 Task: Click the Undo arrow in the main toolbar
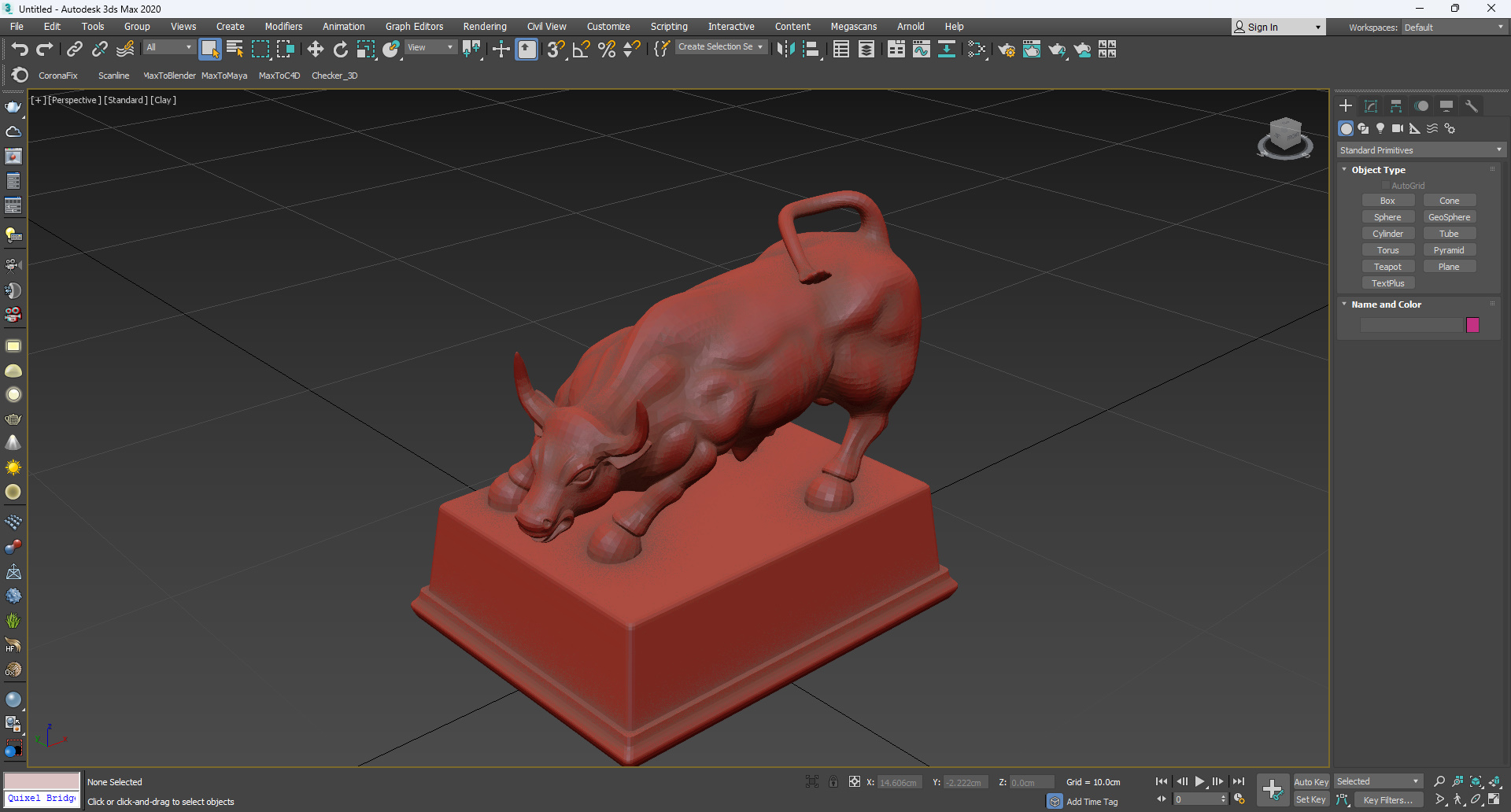(x=20, y=50)
